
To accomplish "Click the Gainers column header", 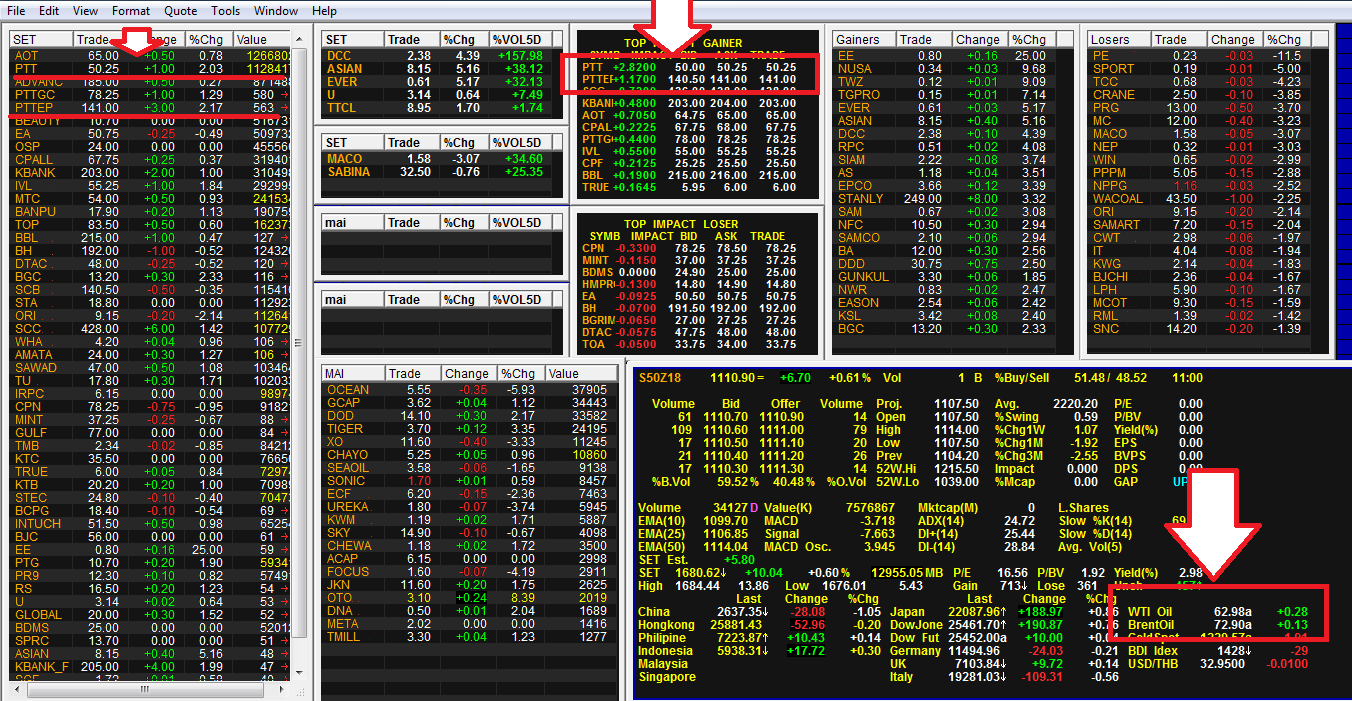I will [x=863, y=39].
